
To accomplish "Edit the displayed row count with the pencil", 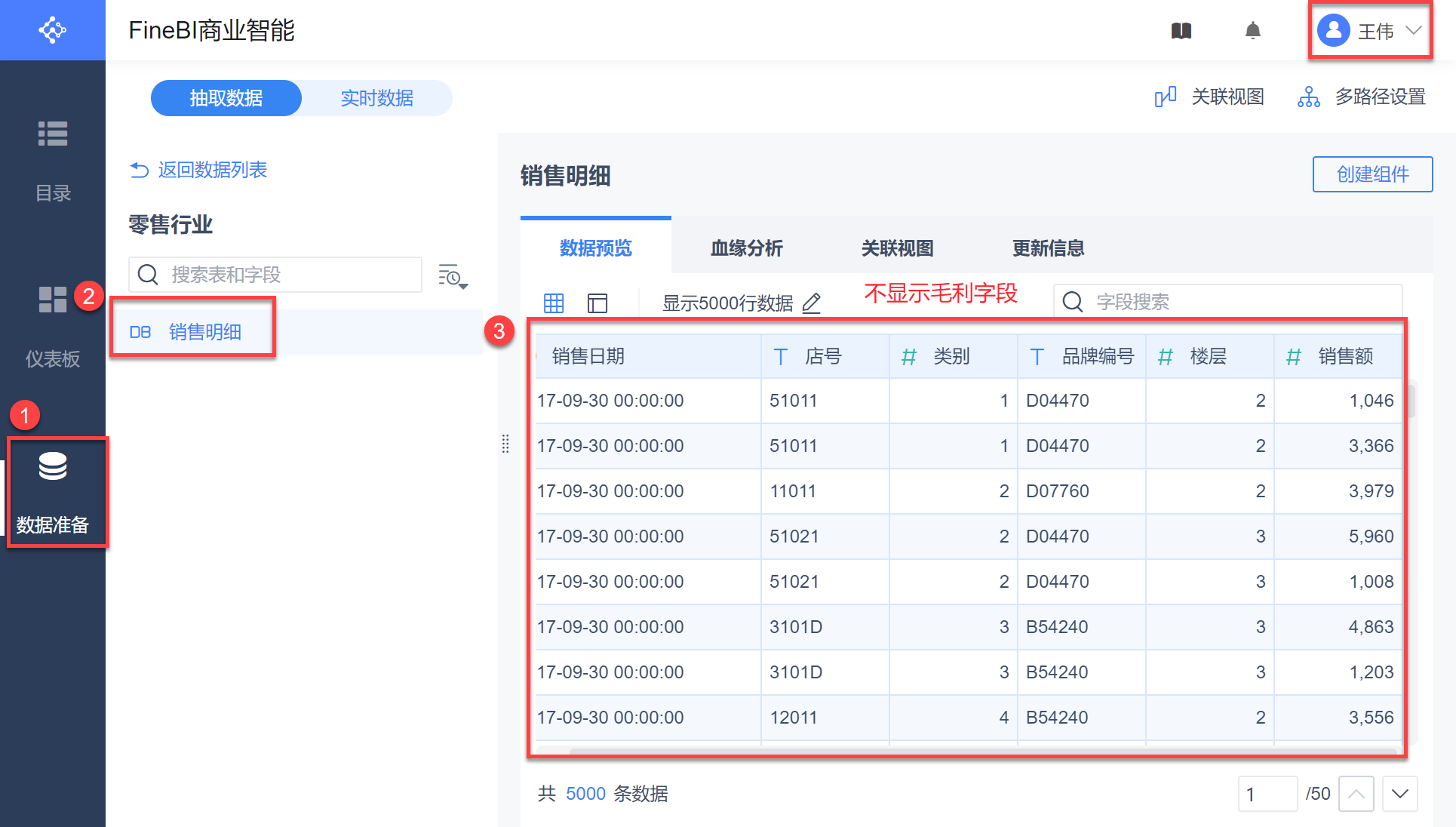I will point(812,303).
